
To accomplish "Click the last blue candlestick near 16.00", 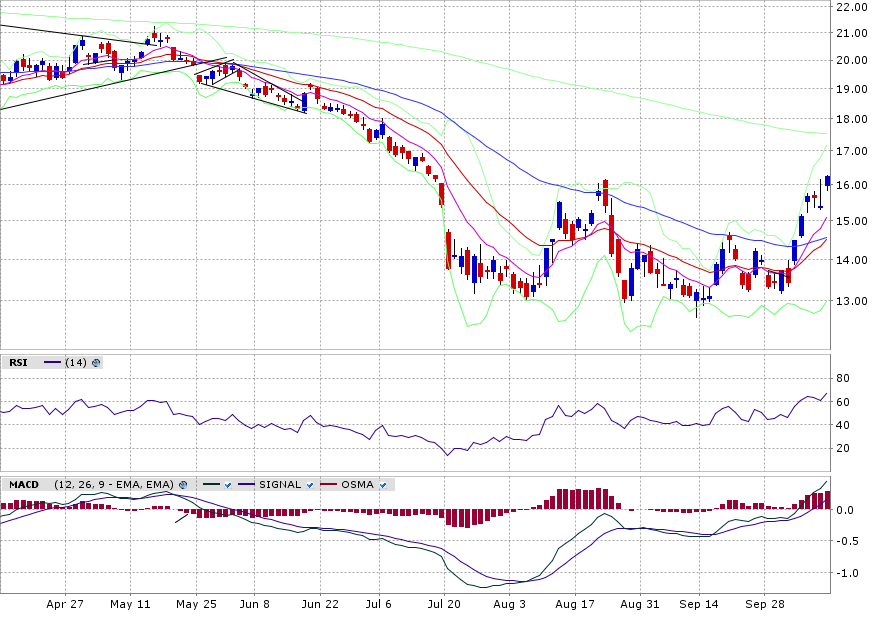I will 828,180.
